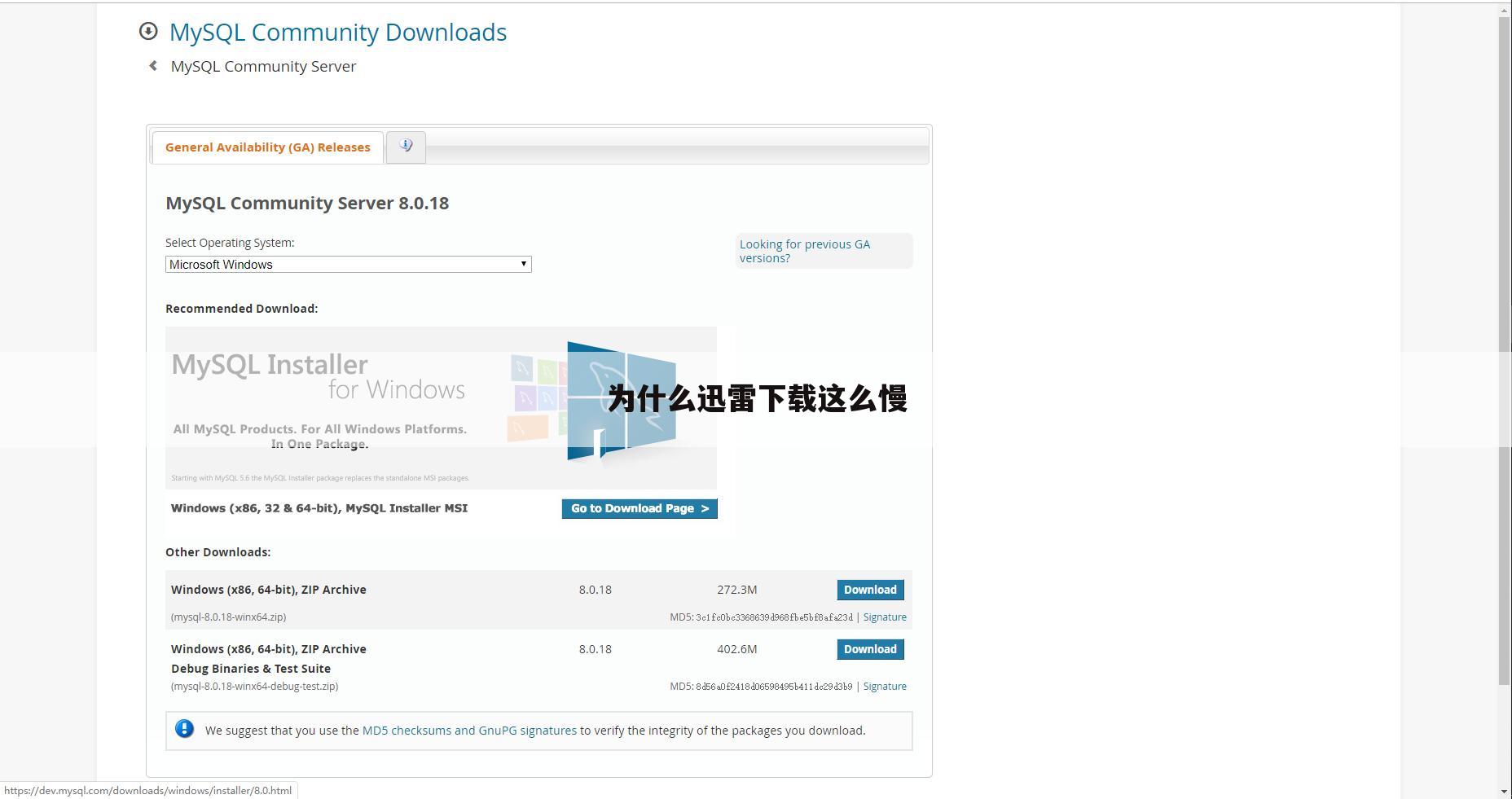Click Go to Download Page button
The image size is (1512, 799).
(x=640, y=508)
